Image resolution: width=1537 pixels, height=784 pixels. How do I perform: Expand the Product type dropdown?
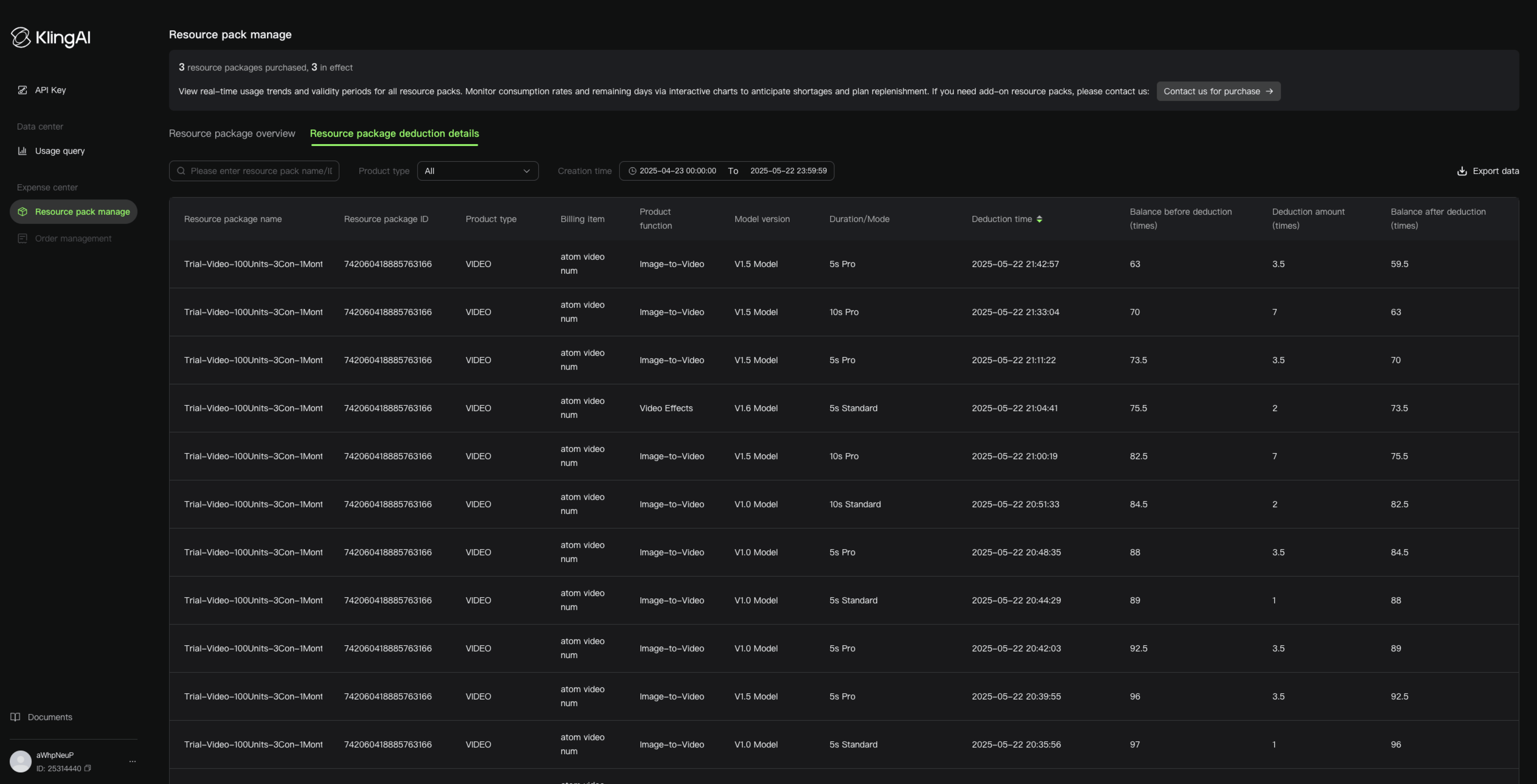478,171
